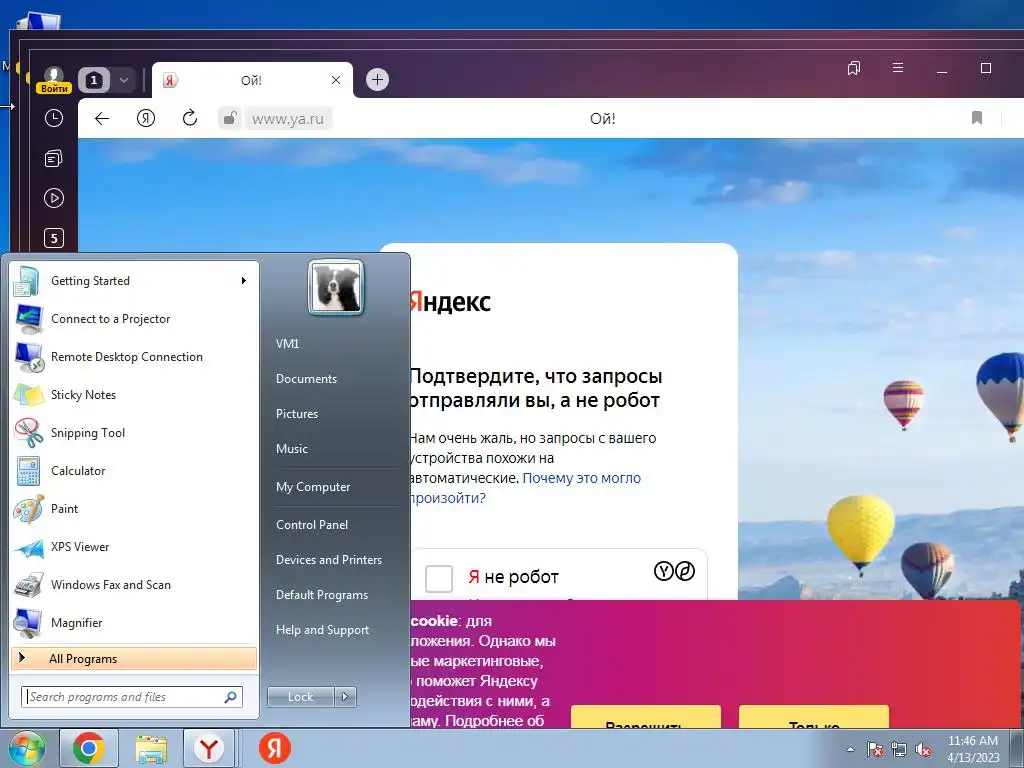Image resolution: width=1024 pixels, height=768 pixels.
Task: Click the user account picture
Action: pyautogui.click(x=336, y=287)
